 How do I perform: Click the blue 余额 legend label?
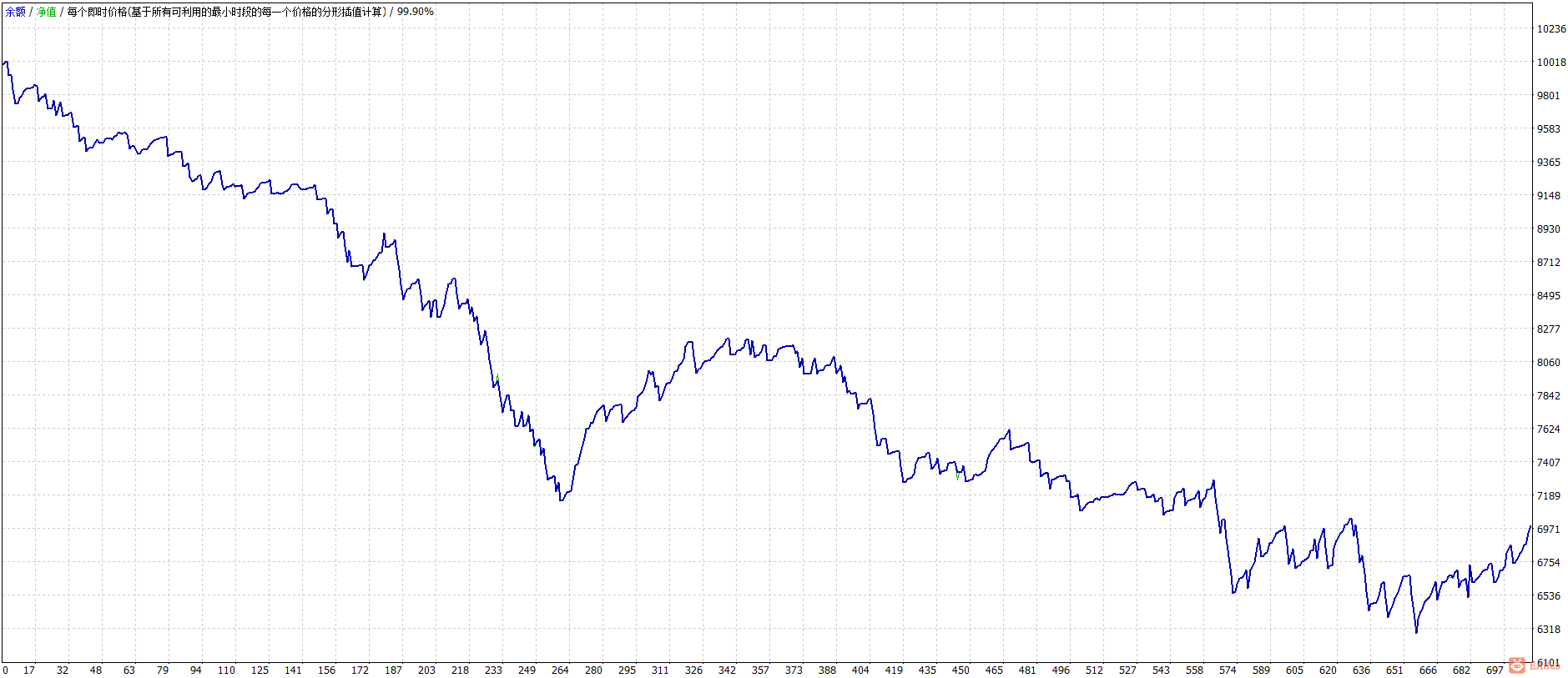click(x=15, y=12)
